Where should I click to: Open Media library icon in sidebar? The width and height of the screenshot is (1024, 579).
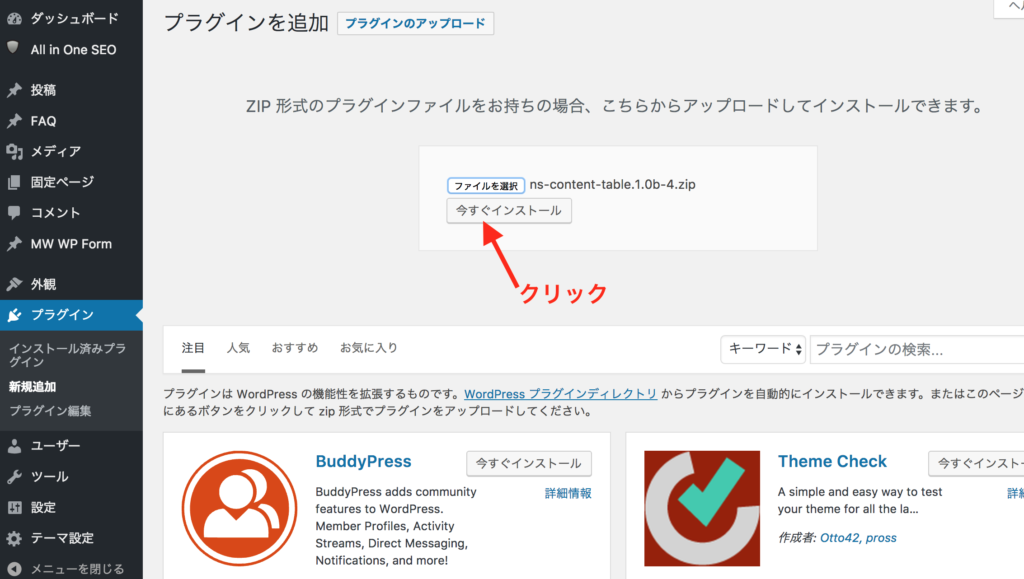point(14,151)
